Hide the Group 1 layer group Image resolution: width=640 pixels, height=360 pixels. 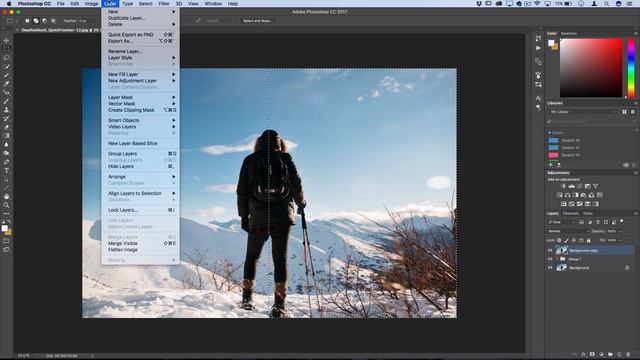point(550,259)
